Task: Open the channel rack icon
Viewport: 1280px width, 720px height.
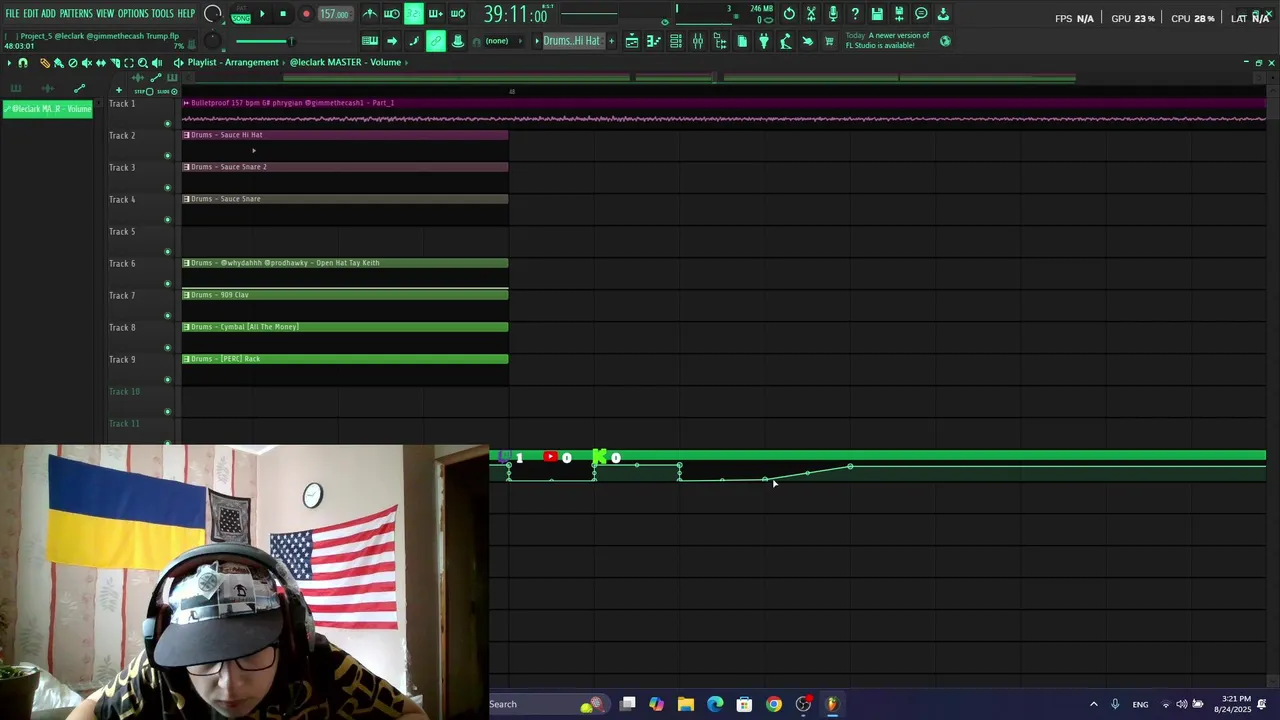Action: click(x=676, y=41)
